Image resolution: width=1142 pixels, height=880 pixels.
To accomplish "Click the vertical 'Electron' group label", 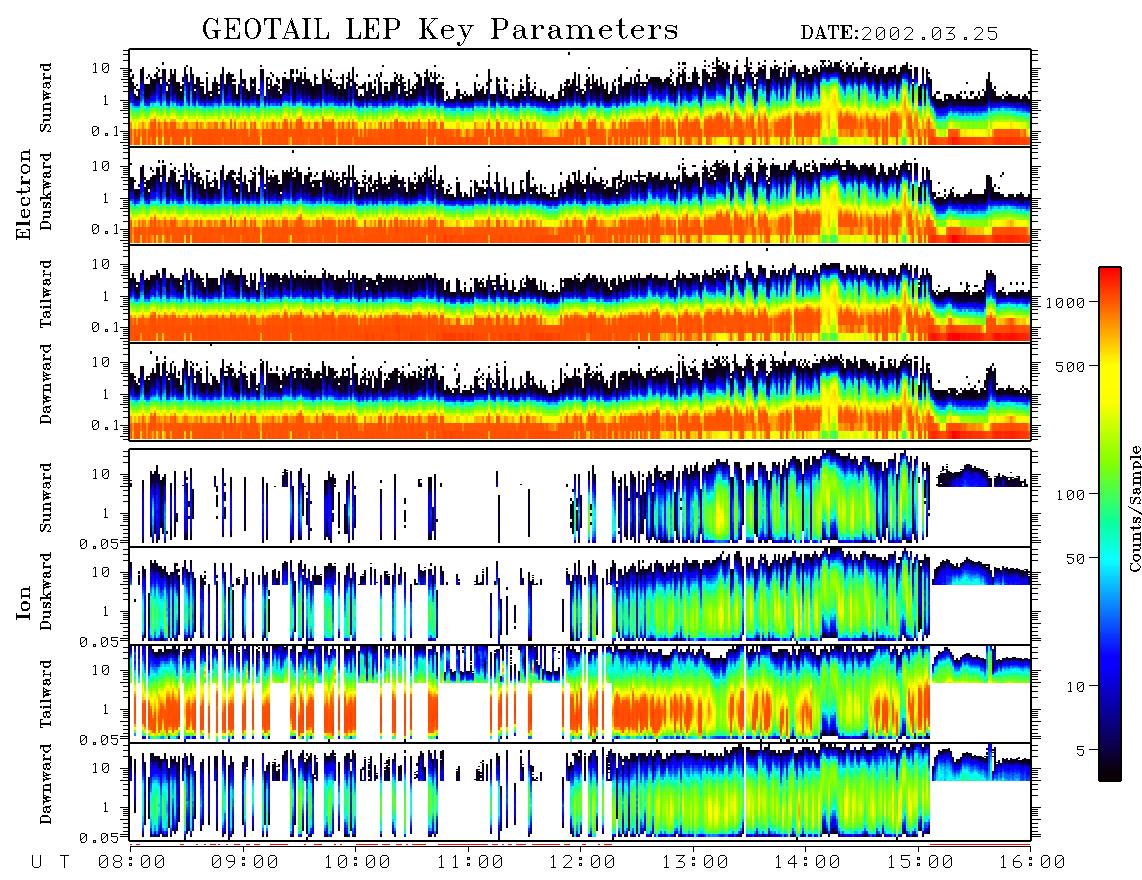I will (x=23, y=195).
